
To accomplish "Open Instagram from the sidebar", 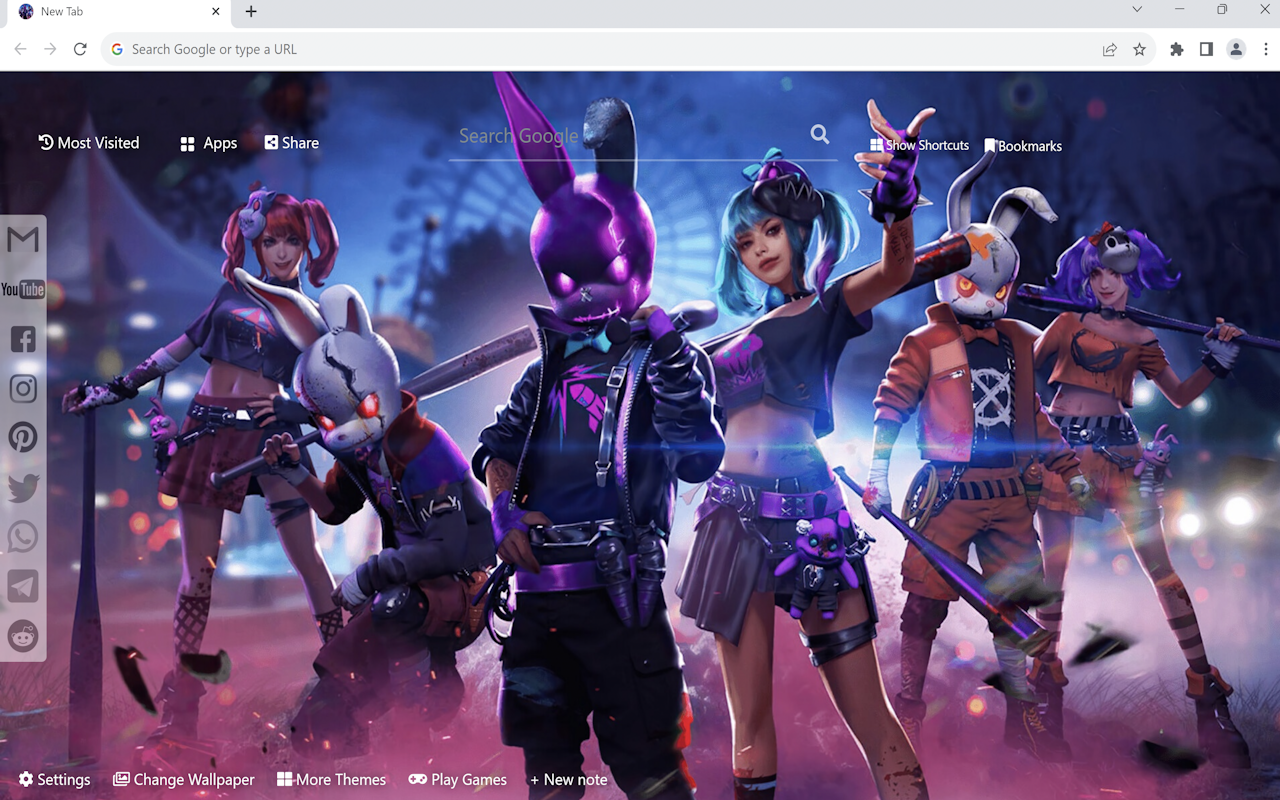I will [x=23, y=389].
